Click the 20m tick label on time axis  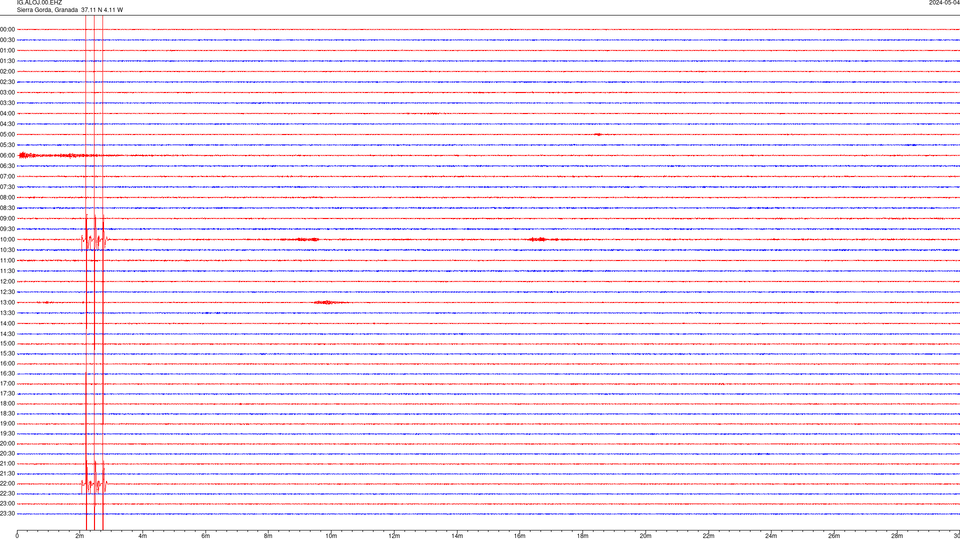[x=645, y=536]
